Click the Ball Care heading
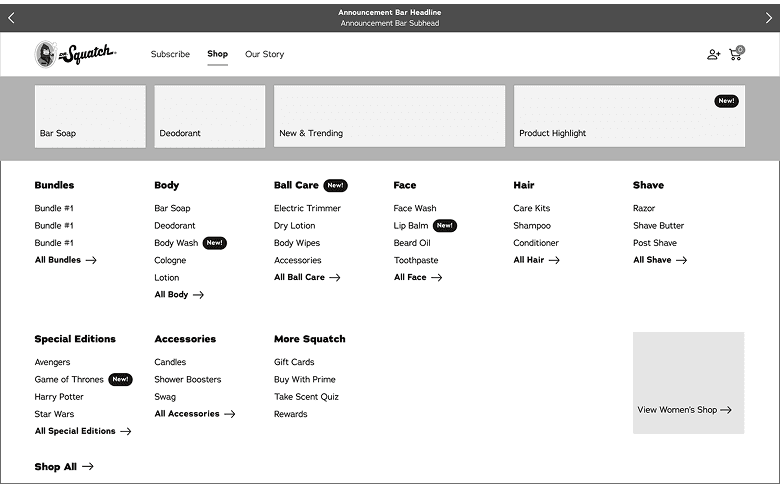Image resolution: width=780 pixels, height=488 pixels. click(x=296, y=185)
